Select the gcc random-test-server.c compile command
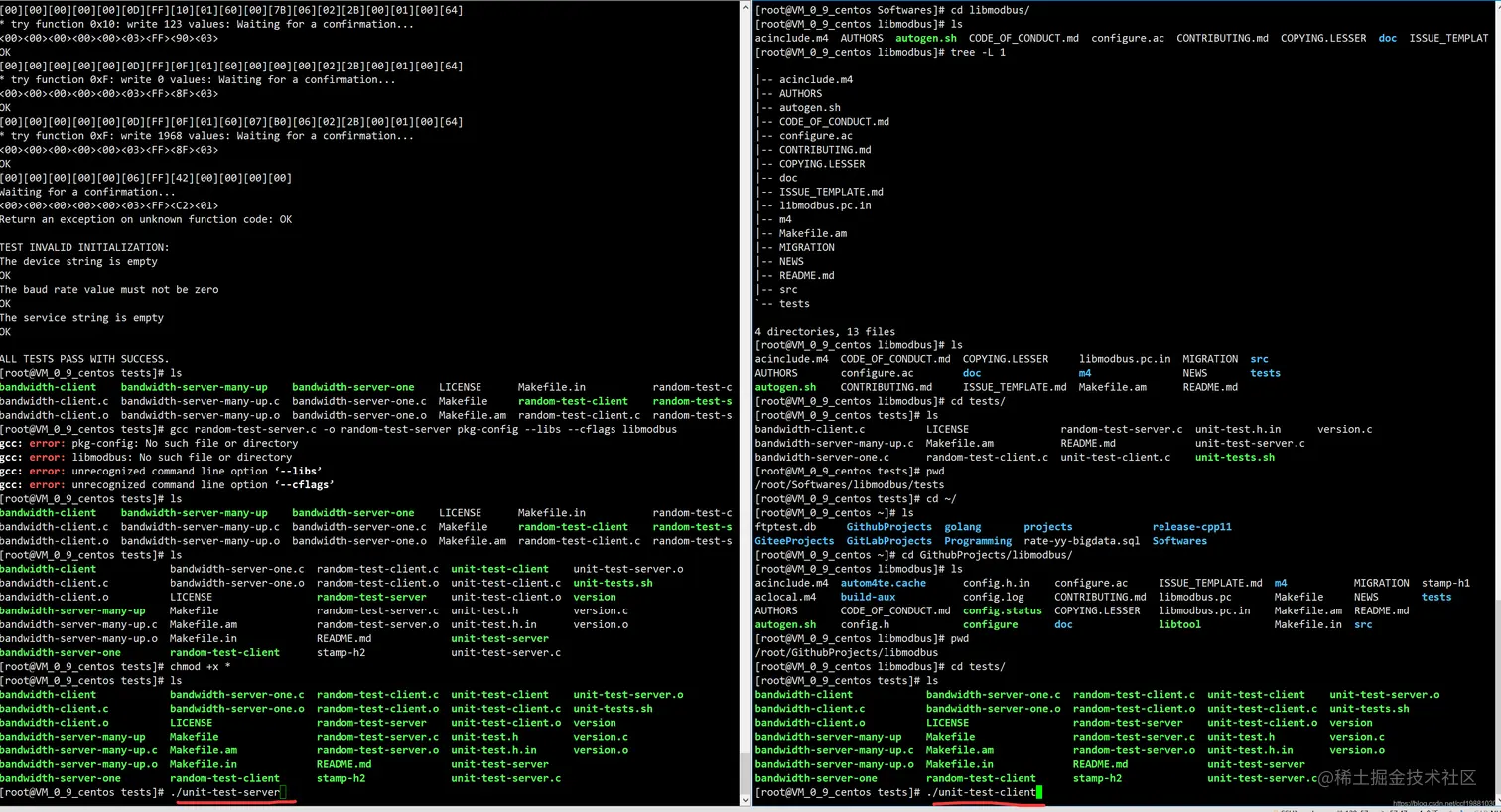This screenshot has height=812, width=1501. [x=424, y=430]
